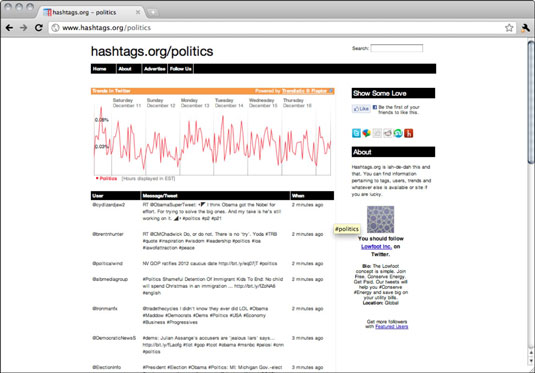This screenshot has height=373, width=535.
Task: Click the @politicalwind username
Action: [107, 263]
